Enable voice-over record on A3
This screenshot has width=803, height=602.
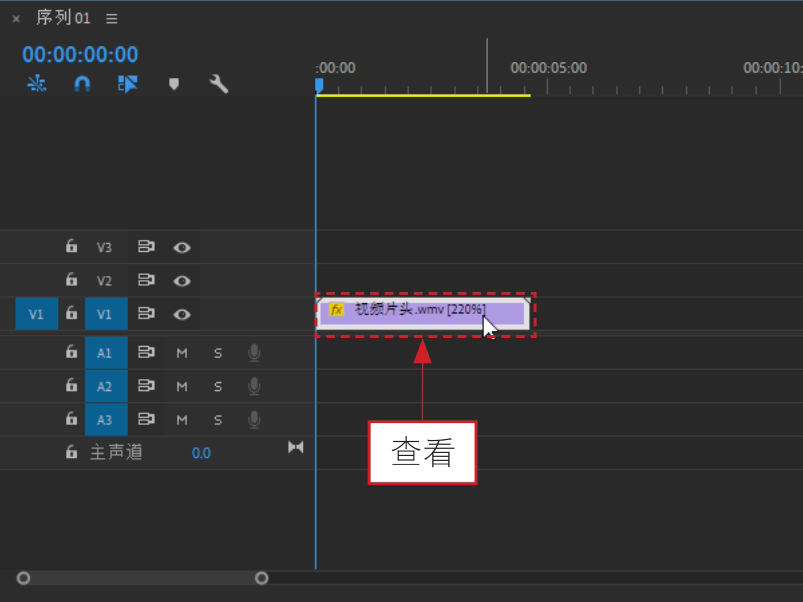(x=254, y=420)
